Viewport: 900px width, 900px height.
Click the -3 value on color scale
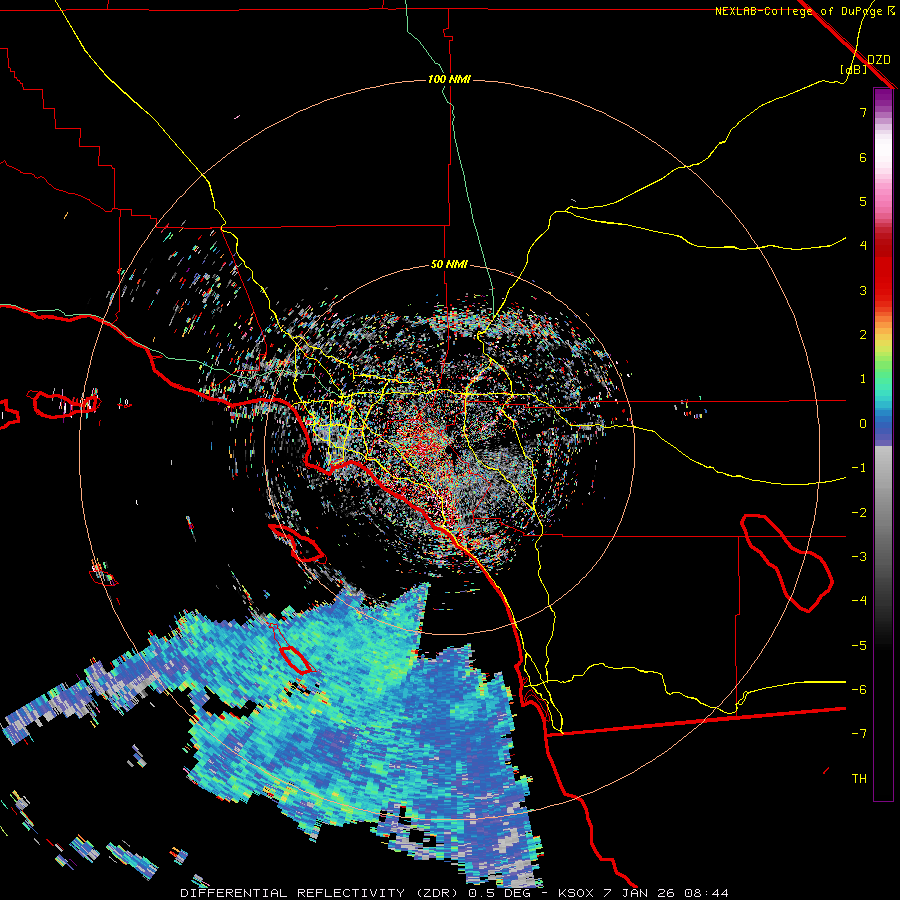[x=859, y=557]
